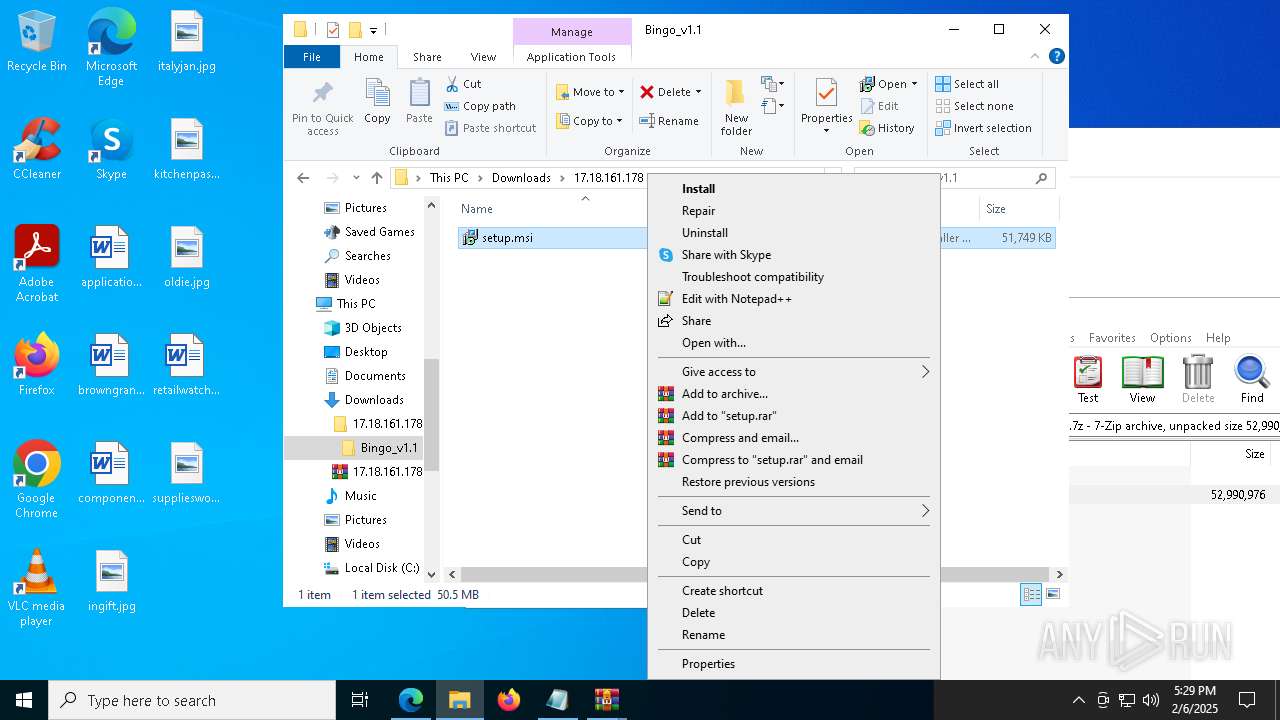Click Pin to Quick access icon
The height and width of the screenshot is (720, 1280).
(322, 94)
